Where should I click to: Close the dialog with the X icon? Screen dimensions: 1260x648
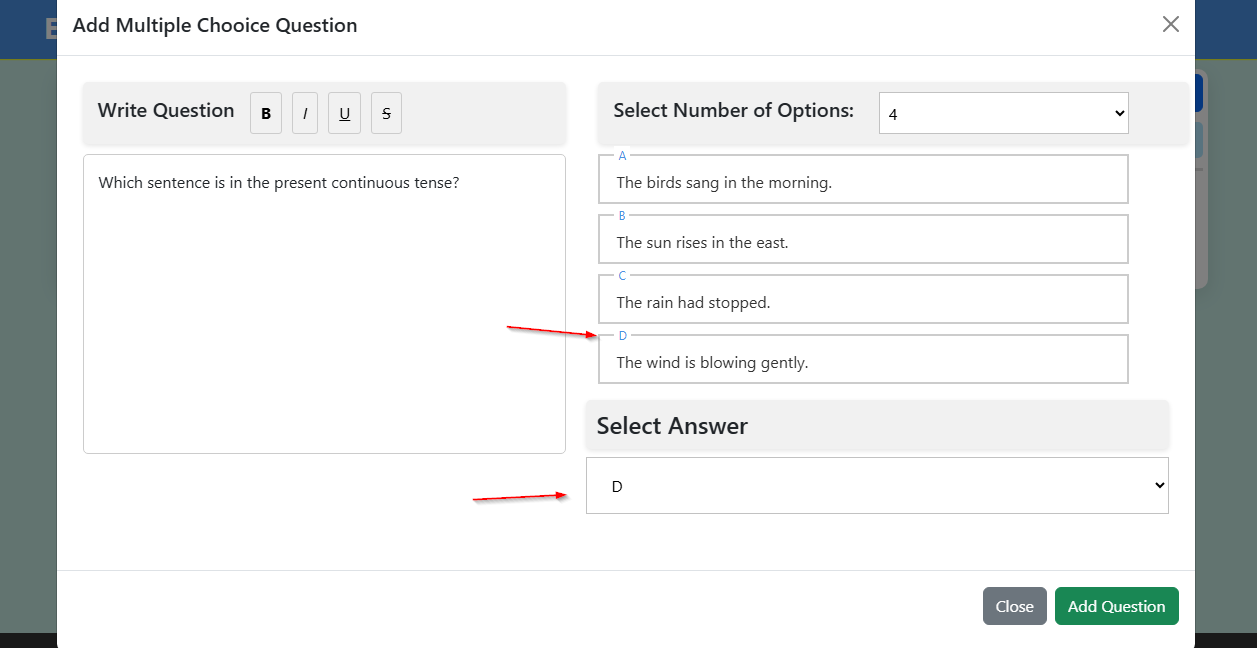pos(1171,24)
